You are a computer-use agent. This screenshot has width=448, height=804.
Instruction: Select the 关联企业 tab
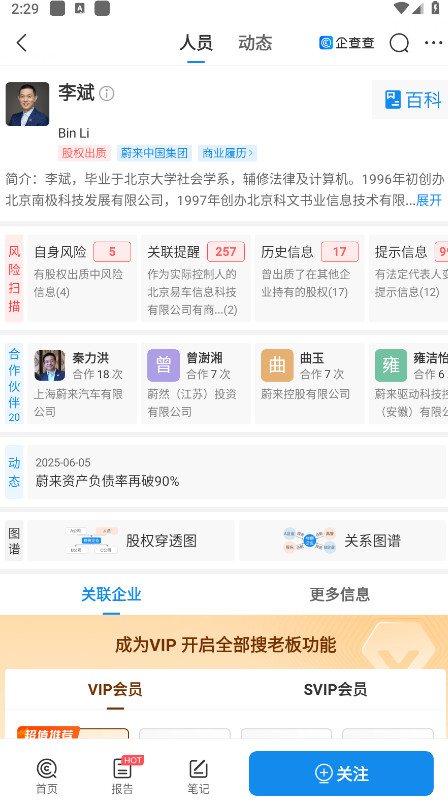coord(111,594)
